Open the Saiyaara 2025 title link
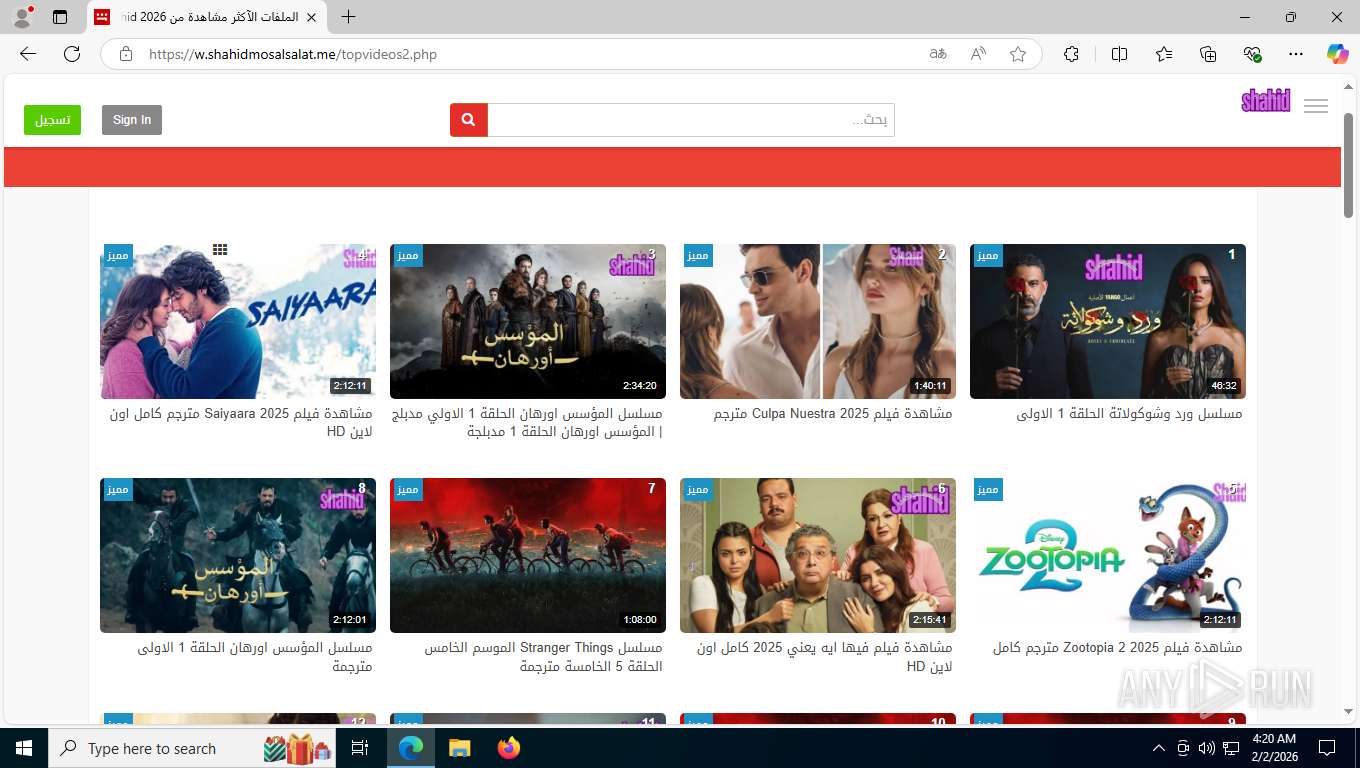1360x768 pixels. point(241,423)
